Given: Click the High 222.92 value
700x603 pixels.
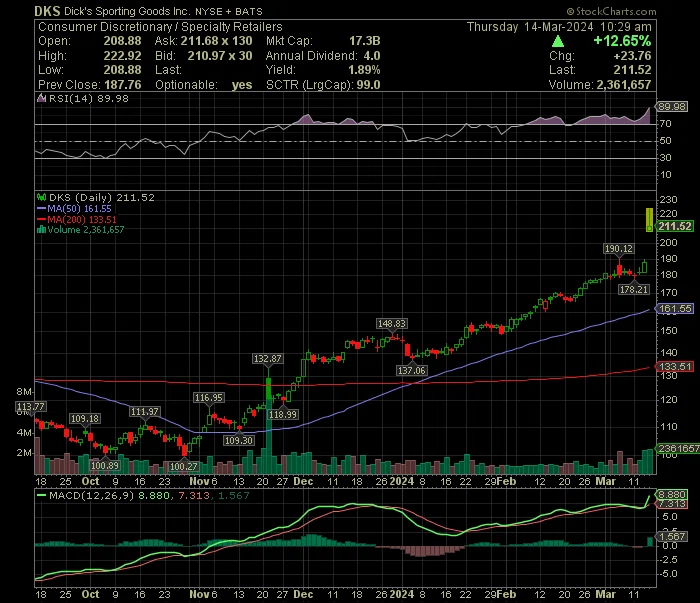Looking at the screenshot, I should (x=122, y=56).
